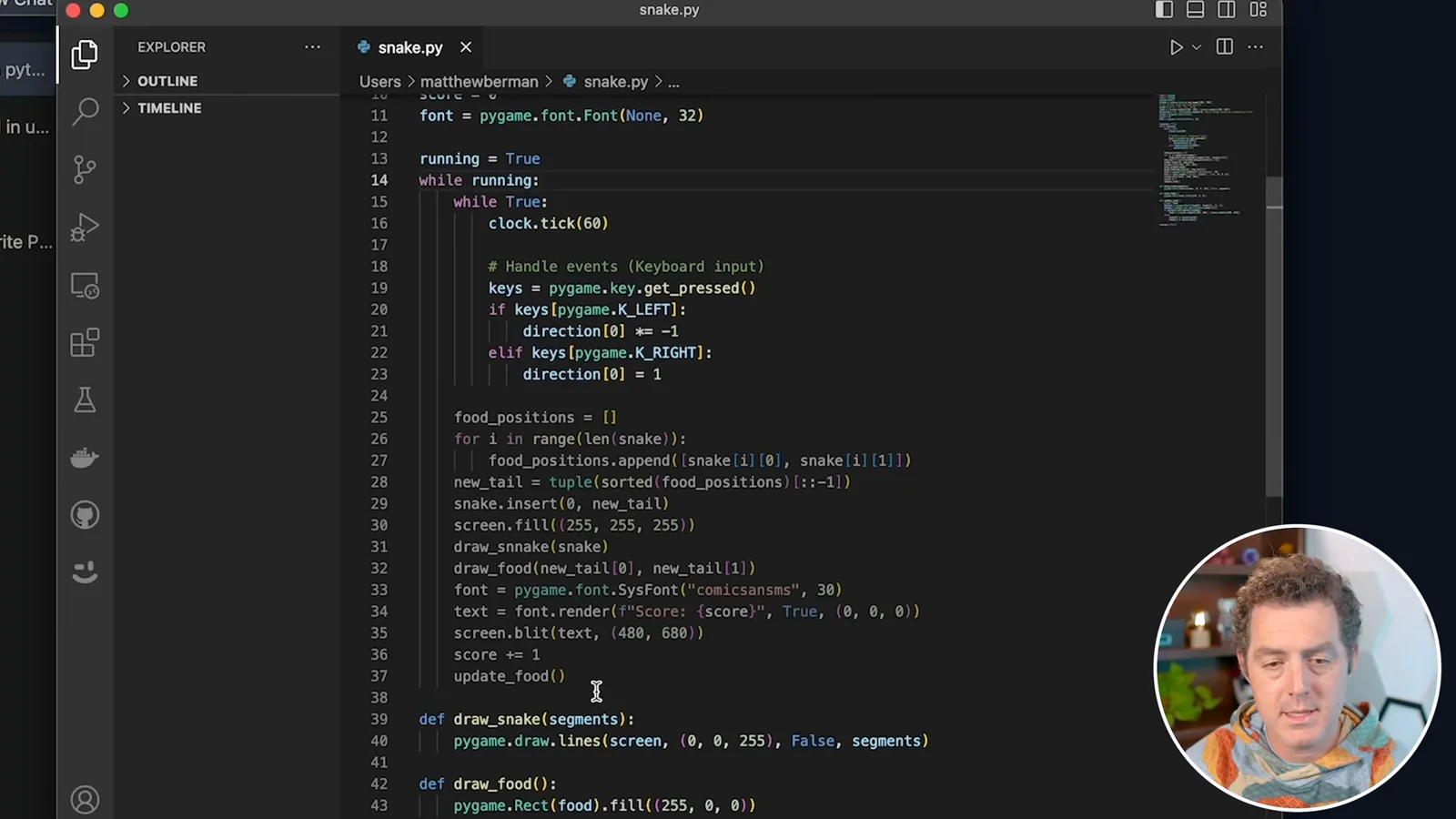Open the GitHub view

[85, 515]
